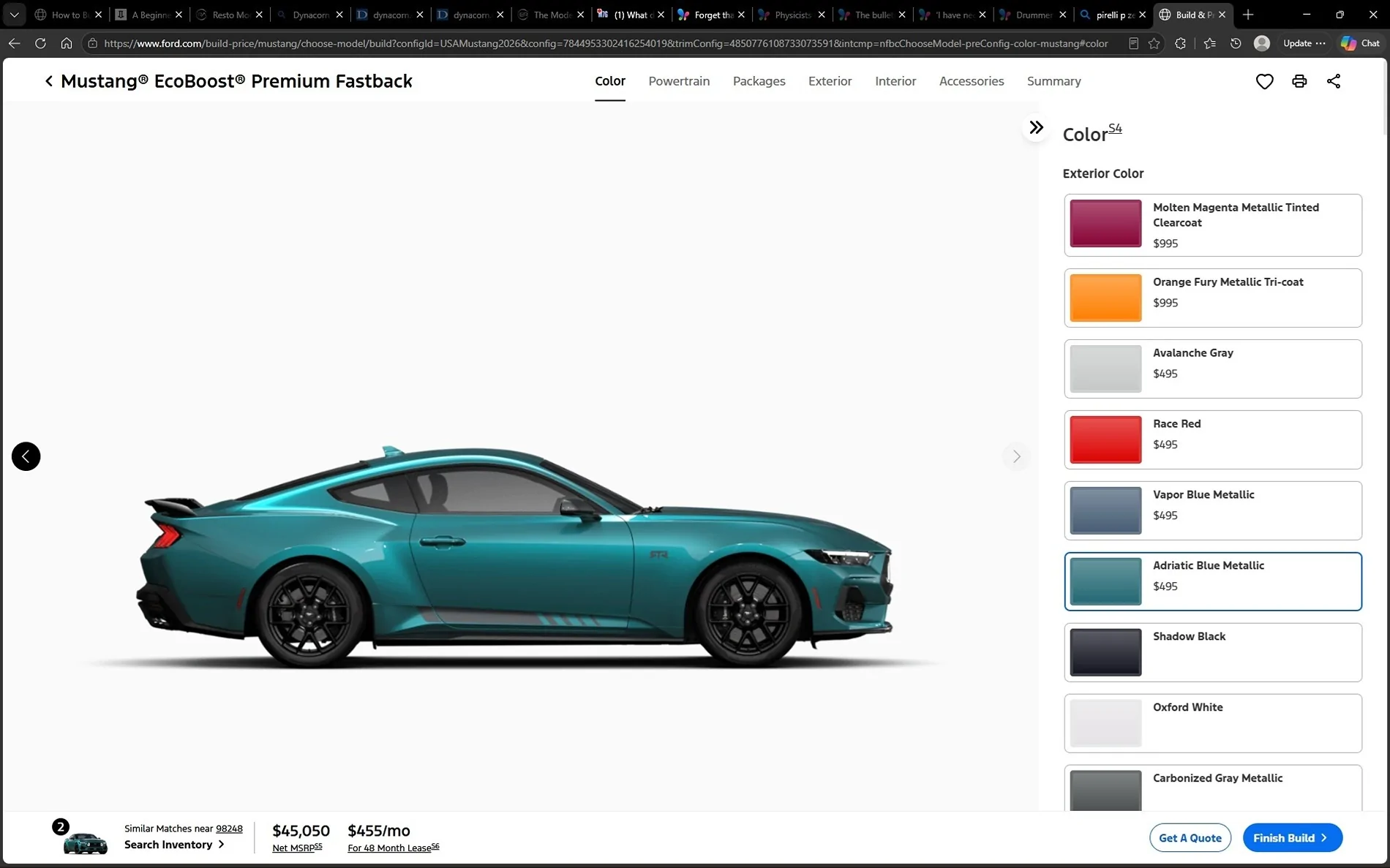Open the tab search dropdown
This screenshot has width=1390, height=868.
click(14, 15)
